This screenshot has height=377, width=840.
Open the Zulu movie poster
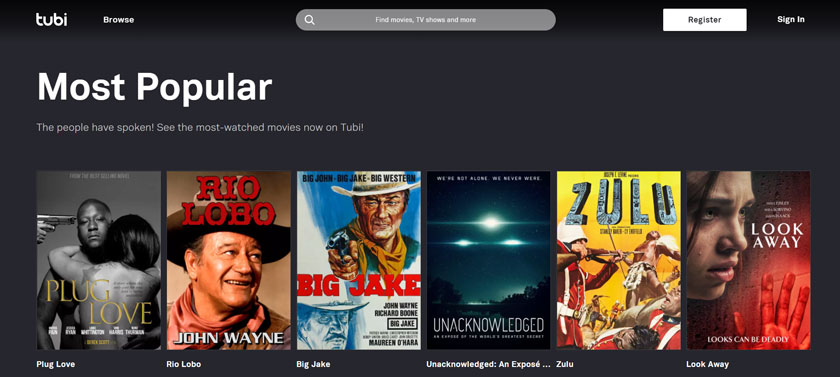point(619,260)
